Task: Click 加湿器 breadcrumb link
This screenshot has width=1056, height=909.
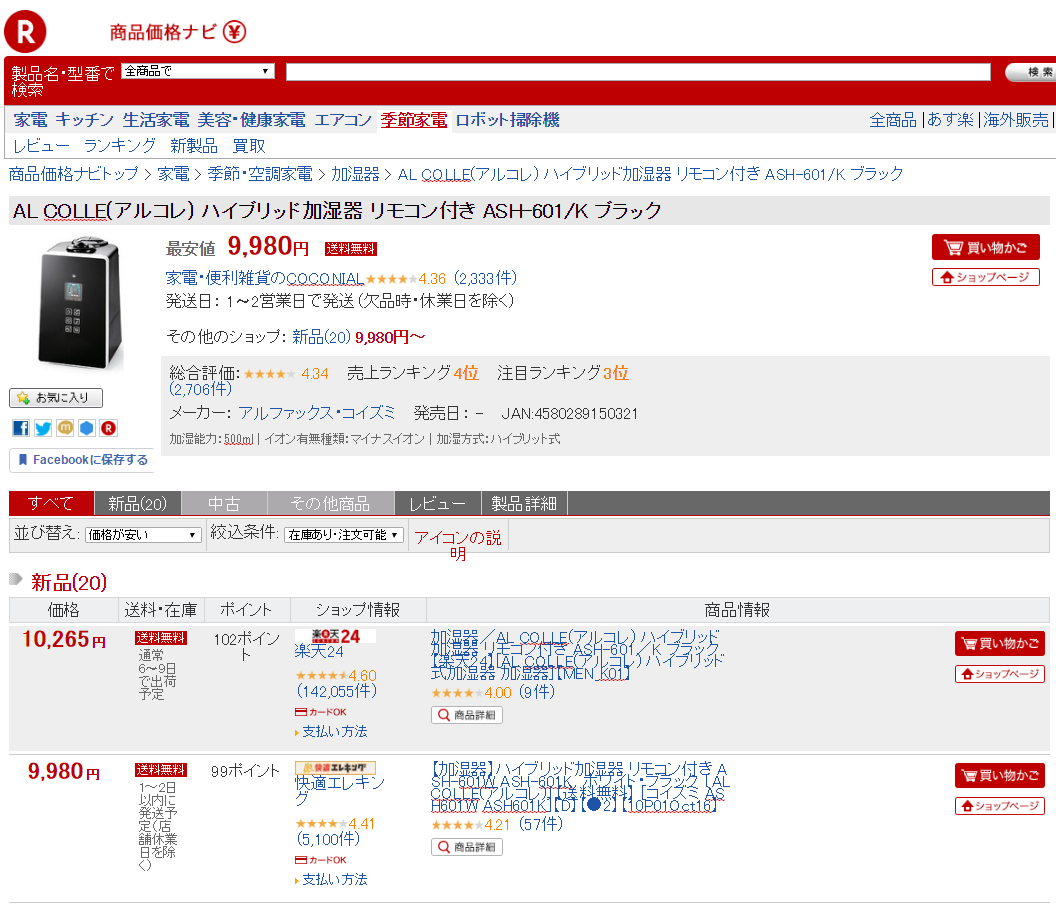Action: pyautogui.click(x=356, y=174)
